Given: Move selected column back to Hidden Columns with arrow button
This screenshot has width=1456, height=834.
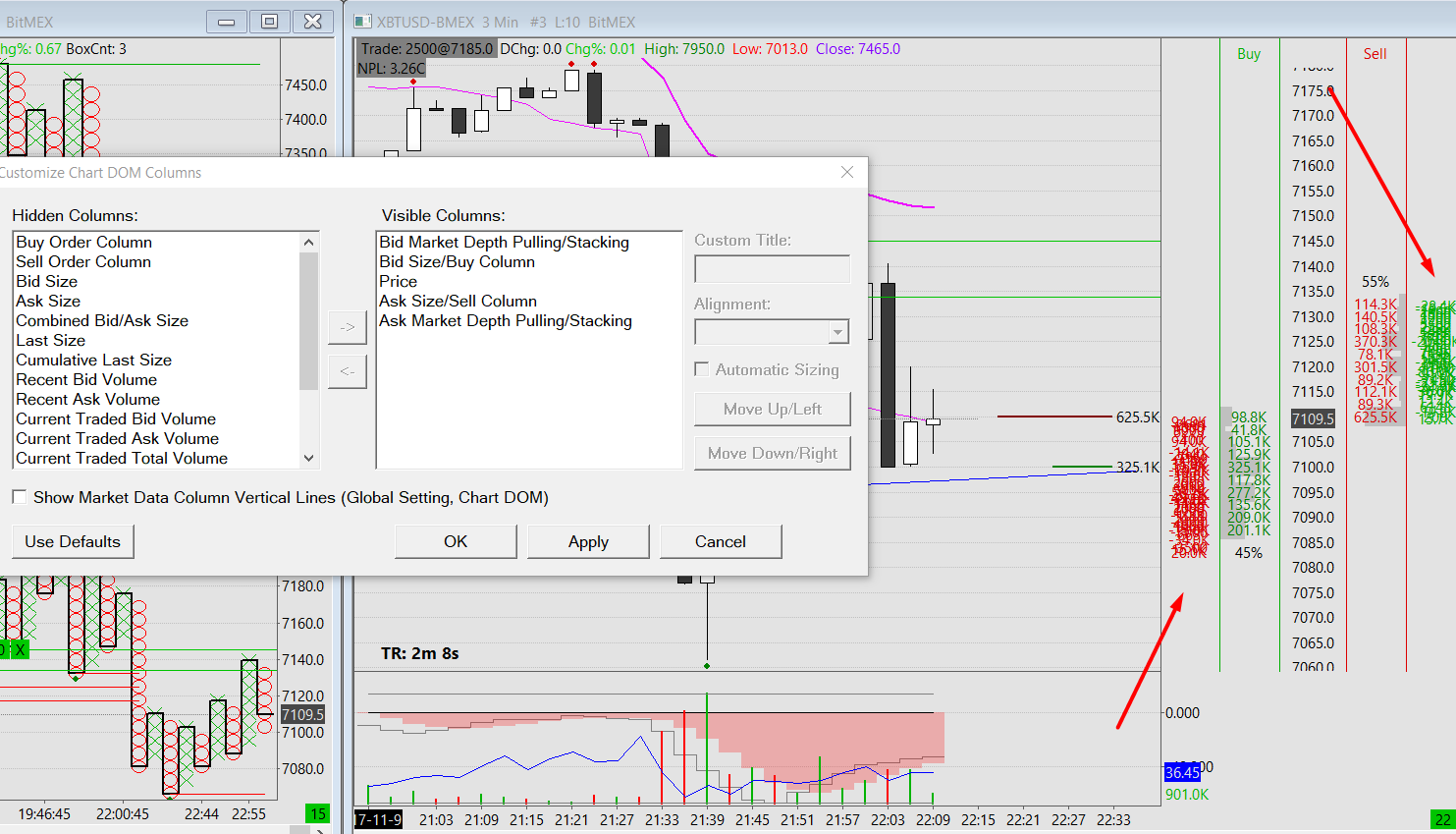Looking at the screenshot, I should tap(348, 371).
